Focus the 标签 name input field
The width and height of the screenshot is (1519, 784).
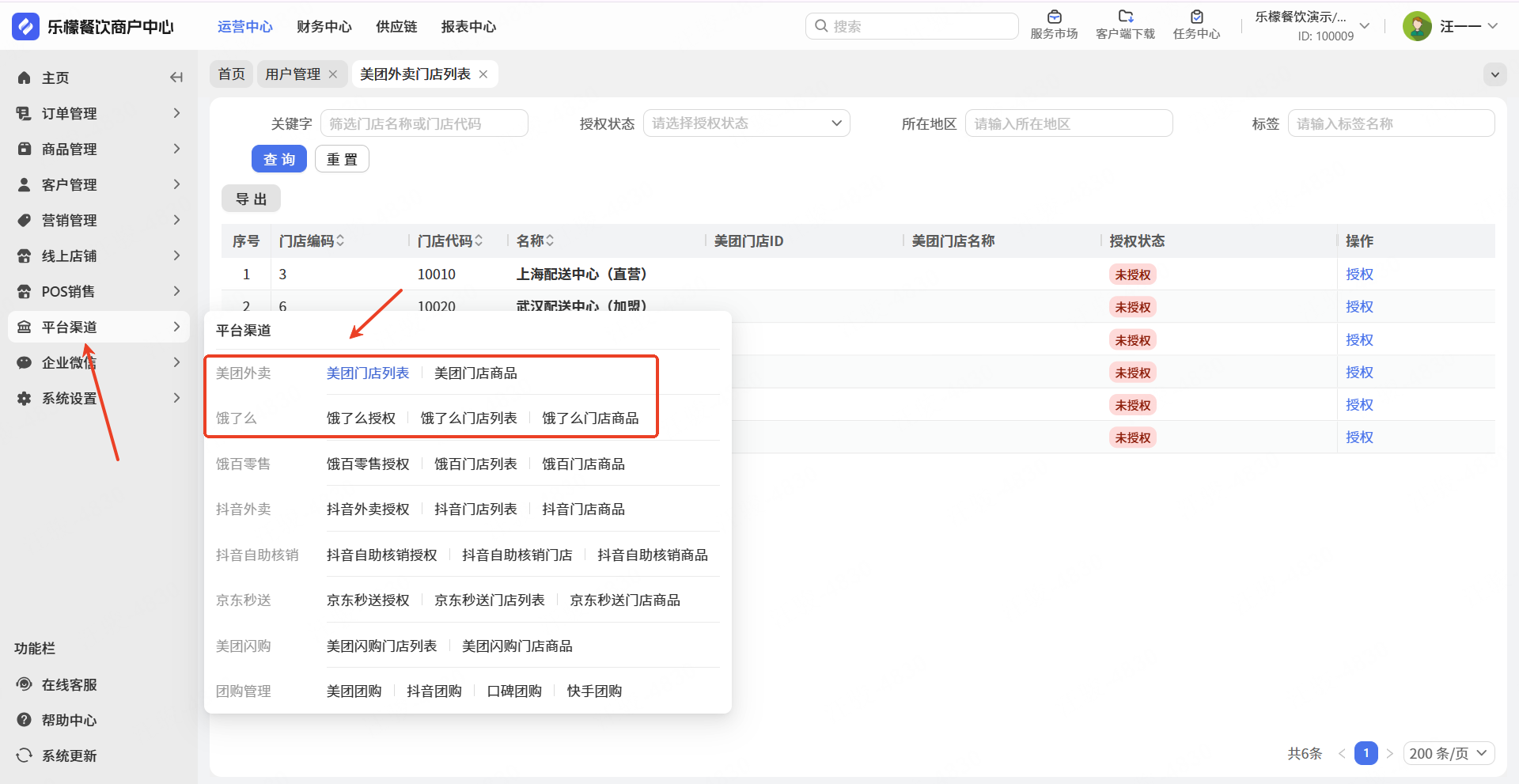pyautogui.click(x=1392, y=123)
